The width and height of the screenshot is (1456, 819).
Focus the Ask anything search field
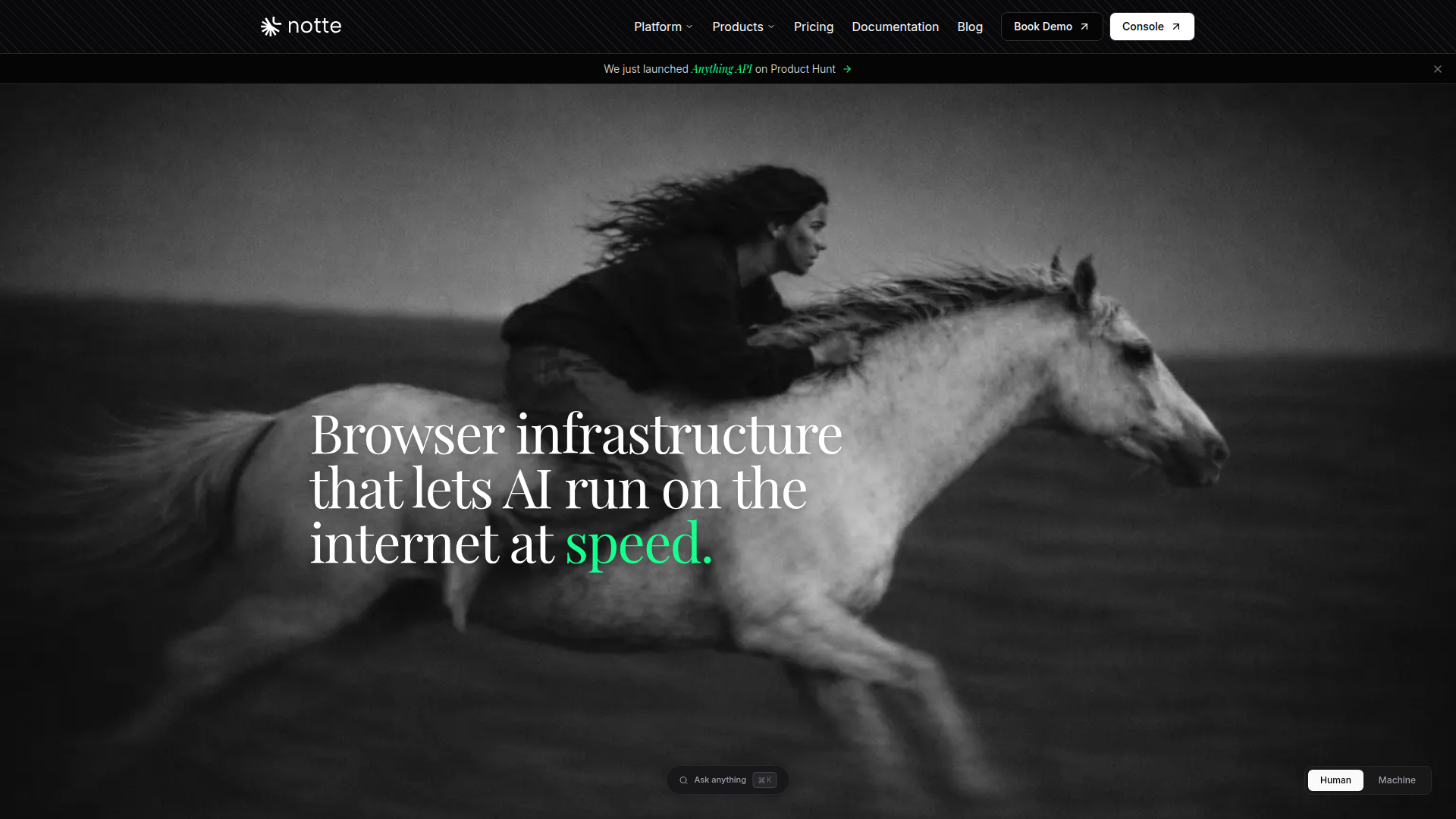tap(727, 780)
